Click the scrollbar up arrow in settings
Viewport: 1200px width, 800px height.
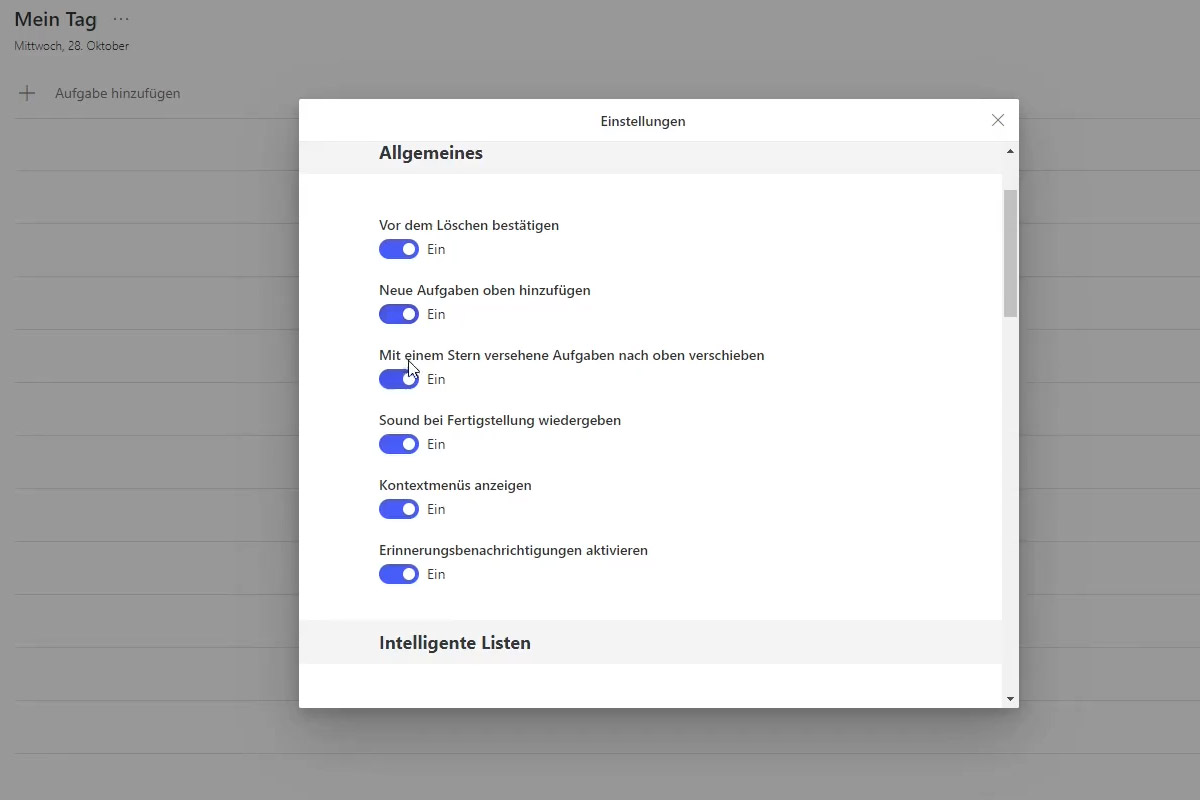pyautogui.click(x=1010, y=151)
